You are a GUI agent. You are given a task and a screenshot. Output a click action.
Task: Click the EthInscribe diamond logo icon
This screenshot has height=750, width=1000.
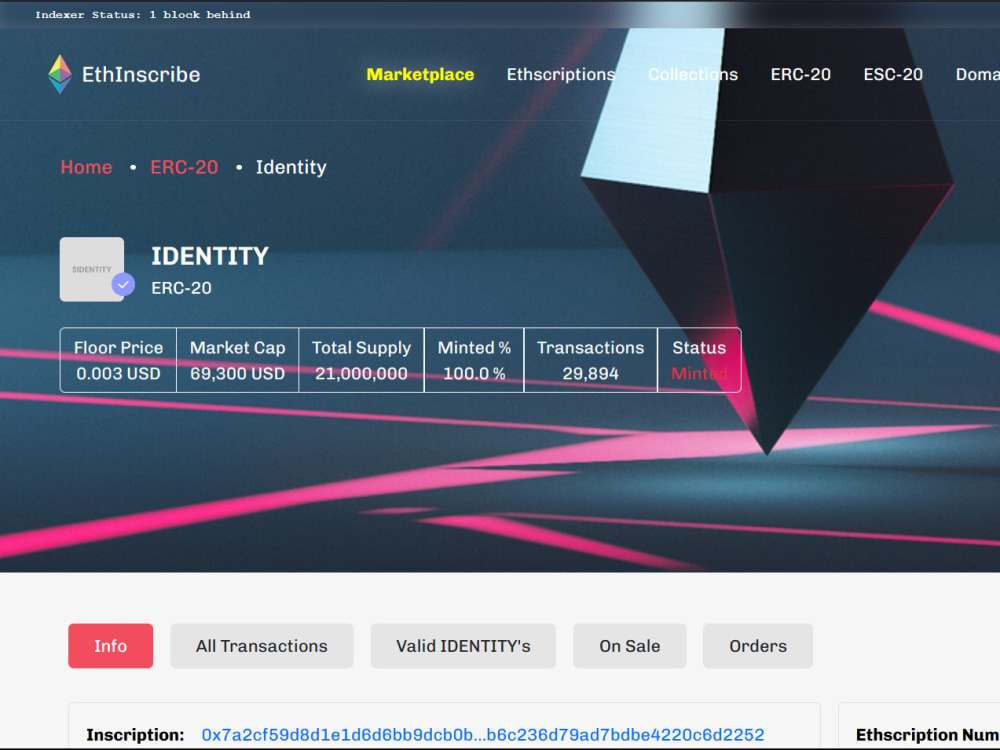[60, 74]
